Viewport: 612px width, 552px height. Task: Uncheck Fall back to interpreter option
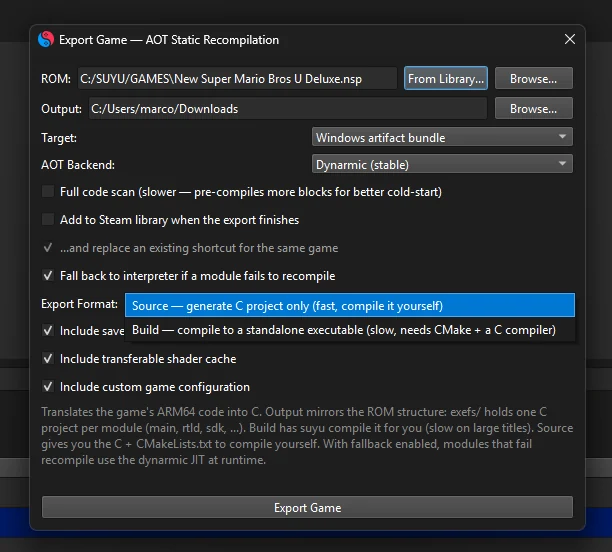click(x=48, y=276)
